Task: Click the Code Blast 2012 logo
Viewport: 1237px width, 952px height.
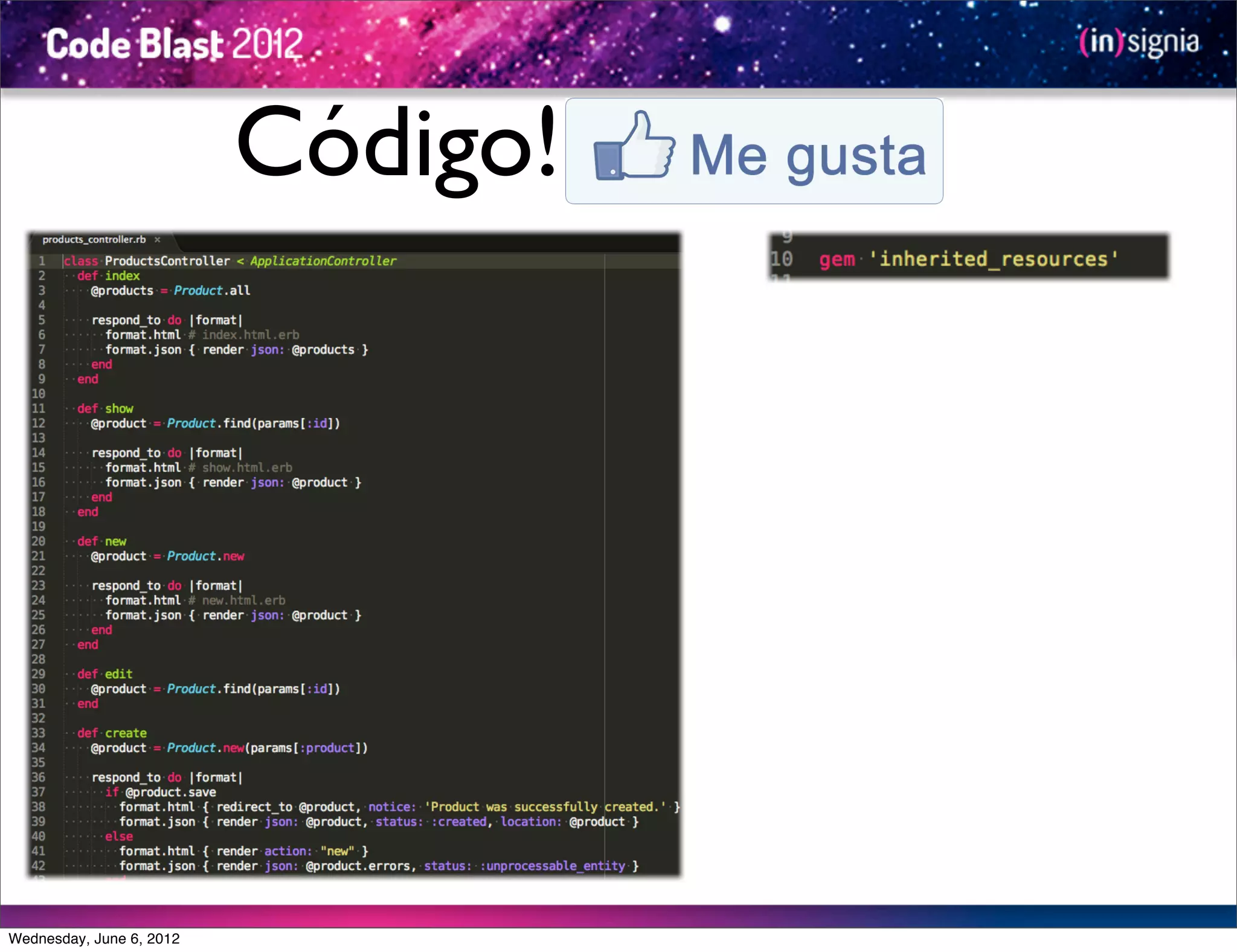Action: [174, 44]
